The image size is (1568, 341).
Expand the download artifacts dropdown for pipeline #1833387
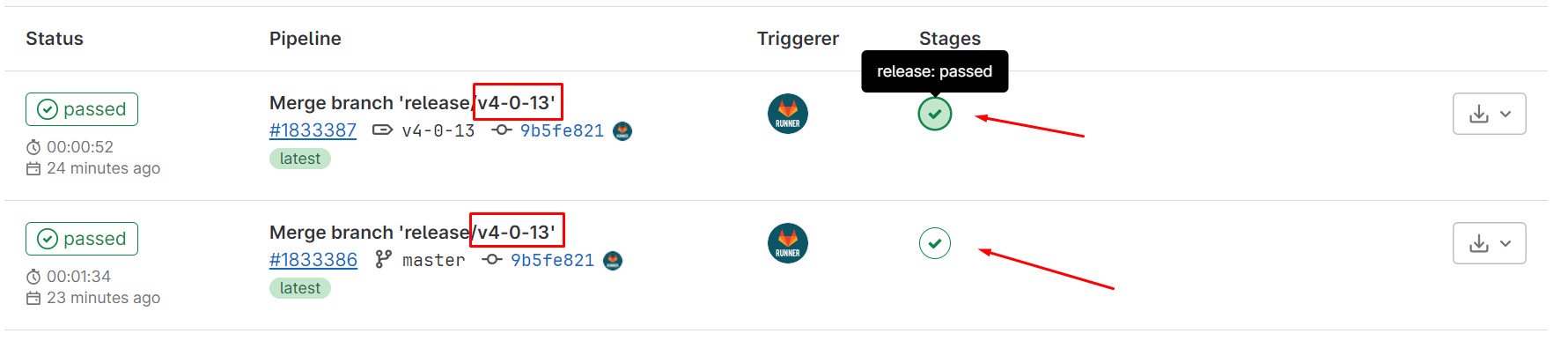(1490, 114)
